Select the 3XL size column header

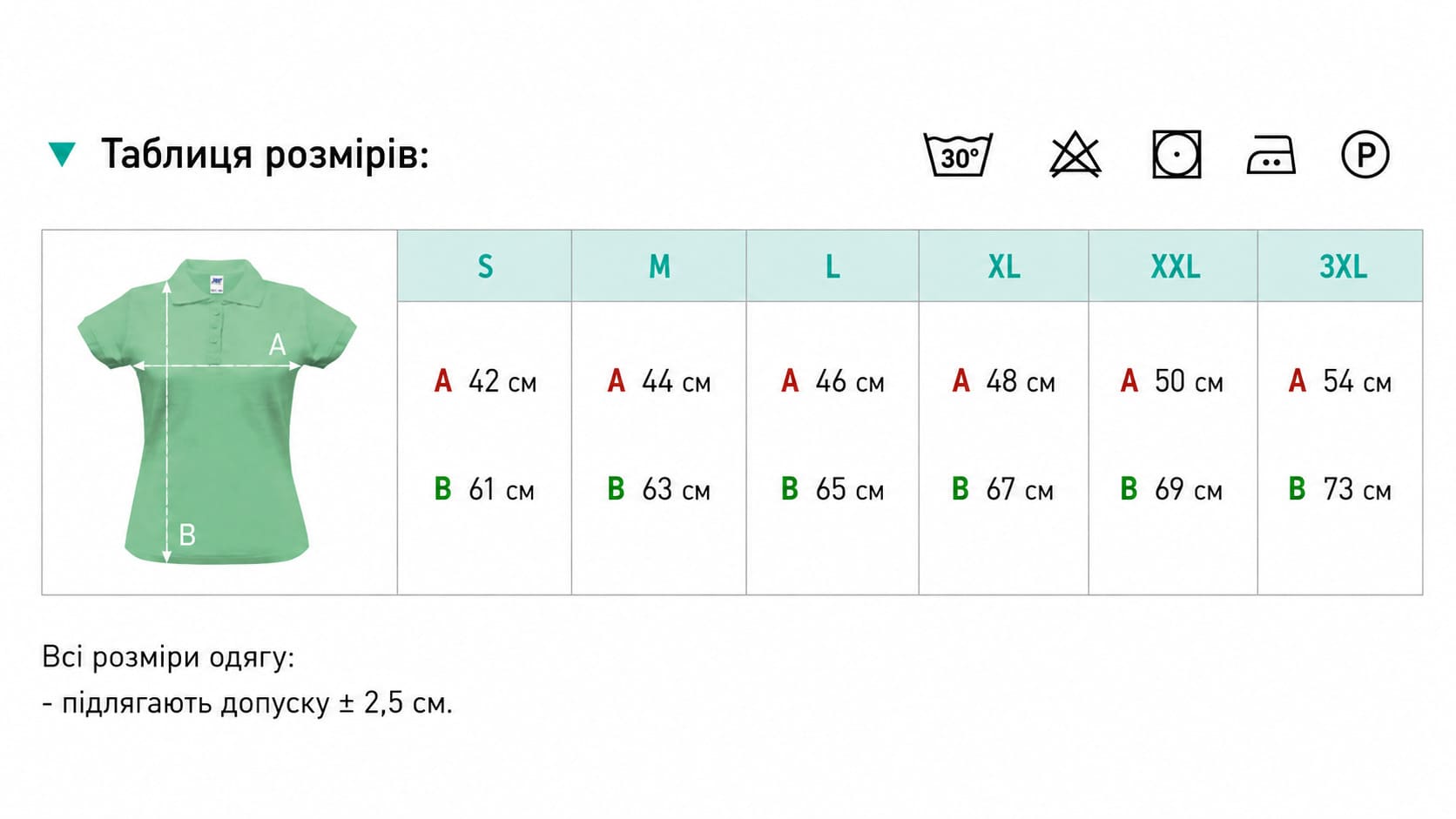[x=1341, y=266]
